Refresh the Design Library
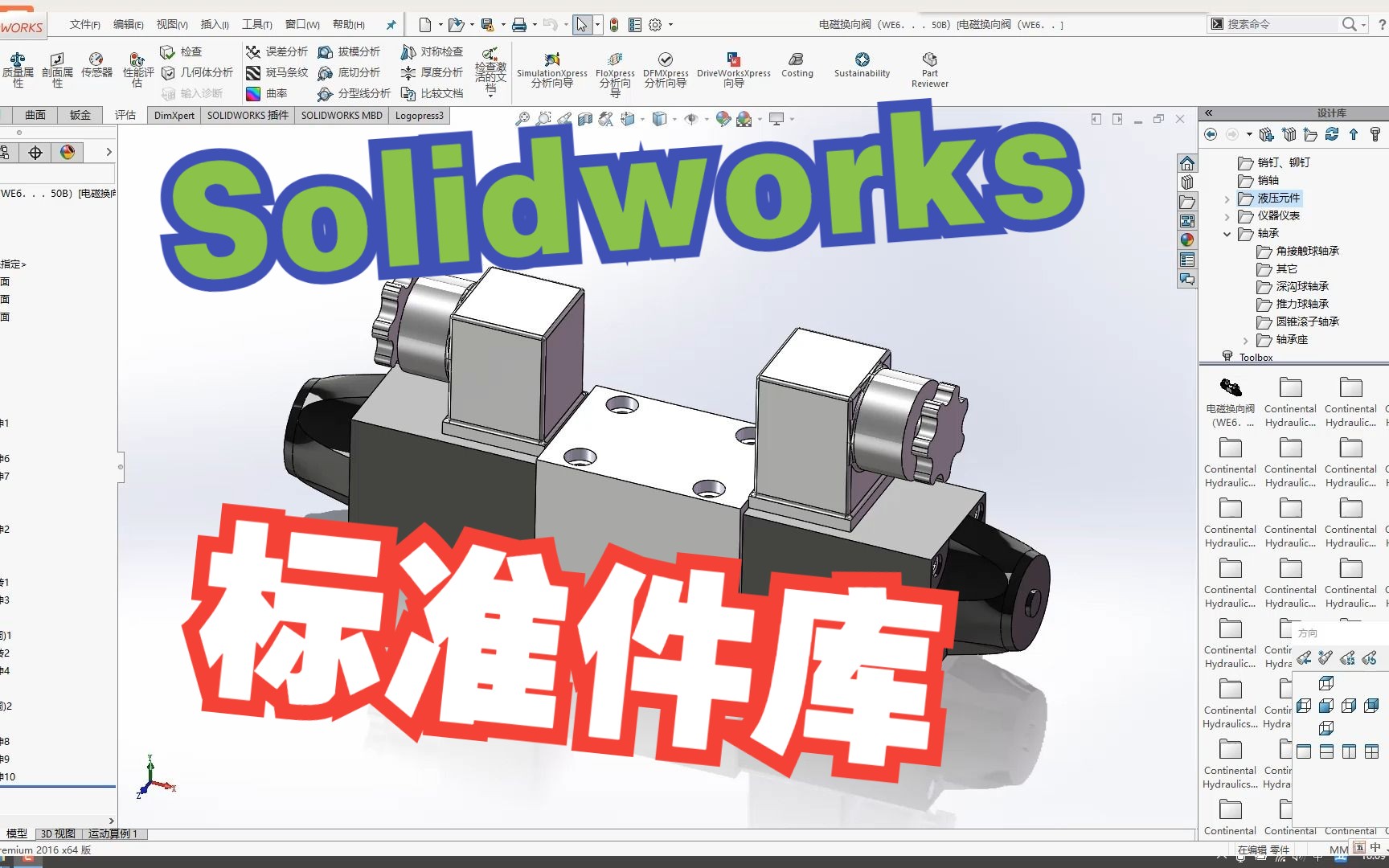The image size is (1389, 868). [x=1332, y=134]
